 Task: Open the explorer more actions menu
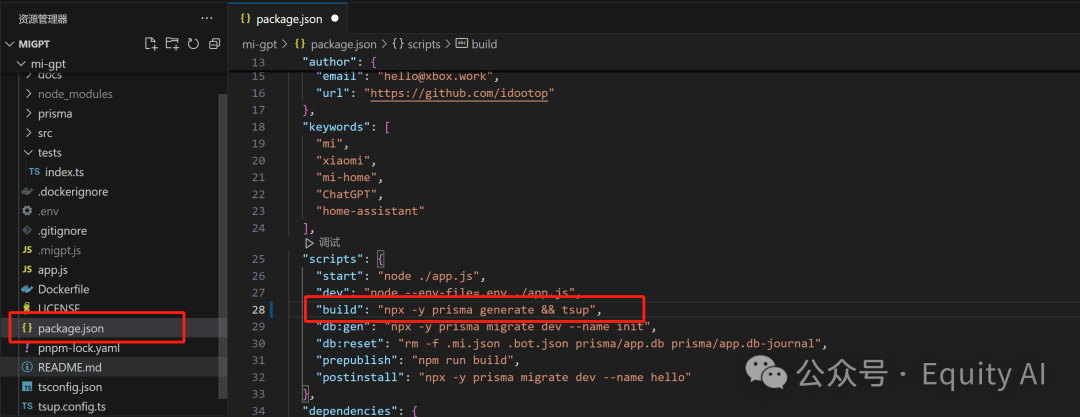click(207, 19)
